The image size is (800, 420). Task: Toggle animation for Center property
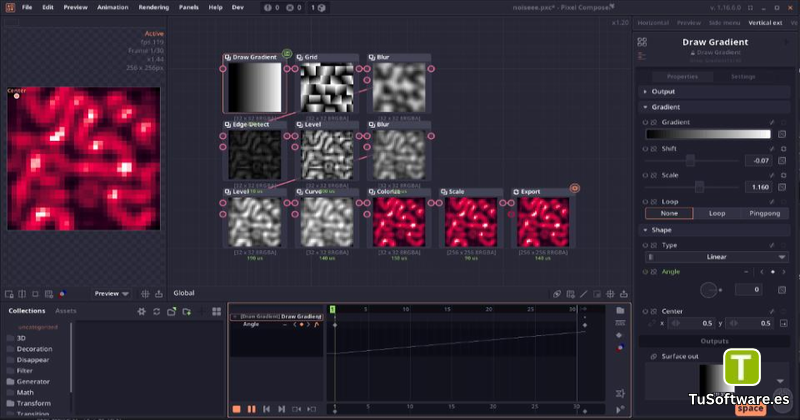click(645, 311)
